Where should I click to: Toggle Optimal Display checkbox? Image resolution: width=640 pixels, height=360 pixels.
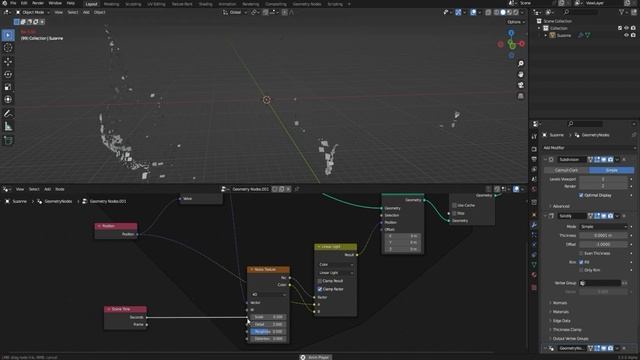pyautogui.click(x=581, y=196)
